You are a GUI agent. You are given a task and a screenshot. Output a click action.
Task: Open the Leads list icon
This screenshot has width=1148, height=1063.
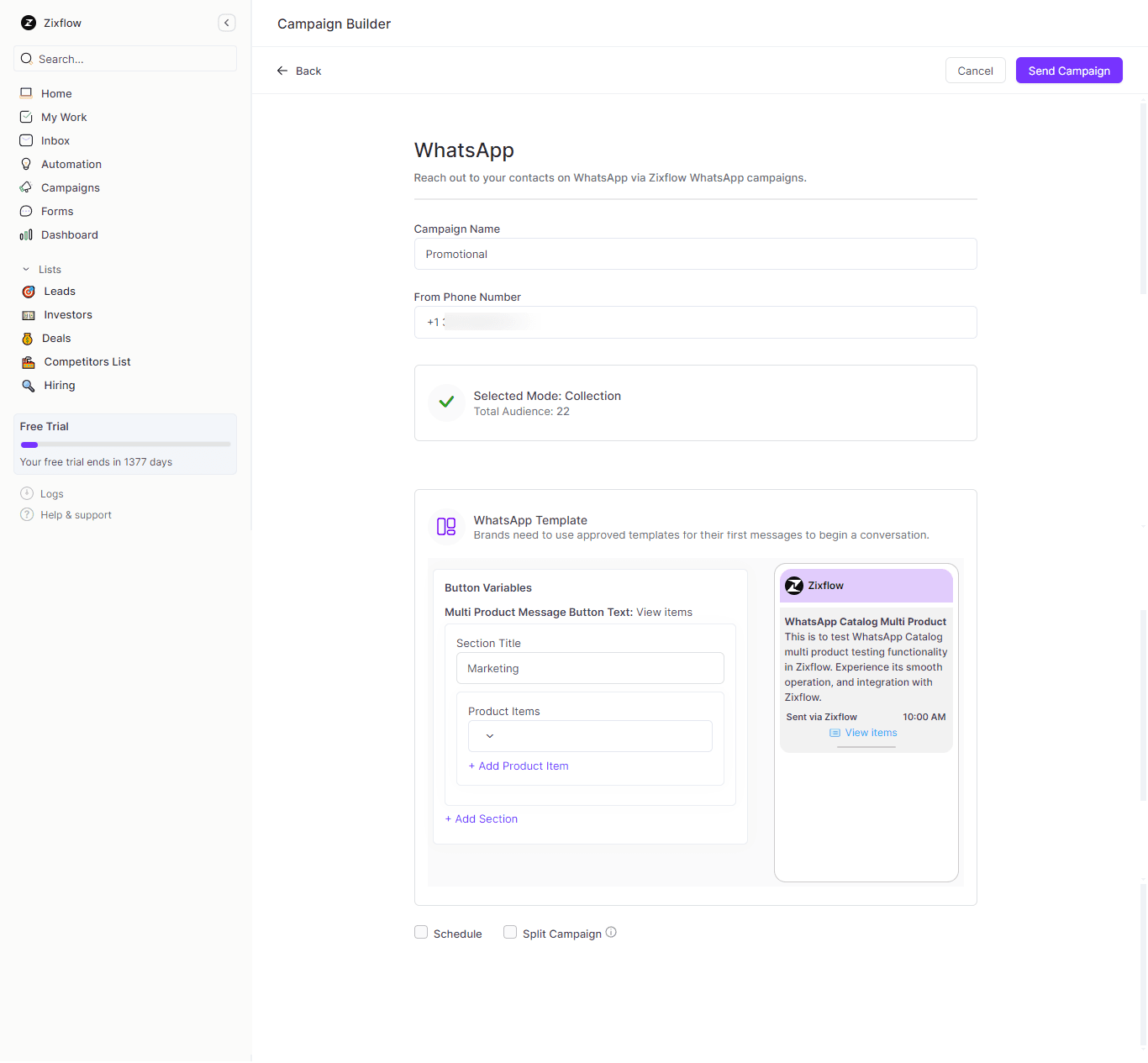(27, 292)
